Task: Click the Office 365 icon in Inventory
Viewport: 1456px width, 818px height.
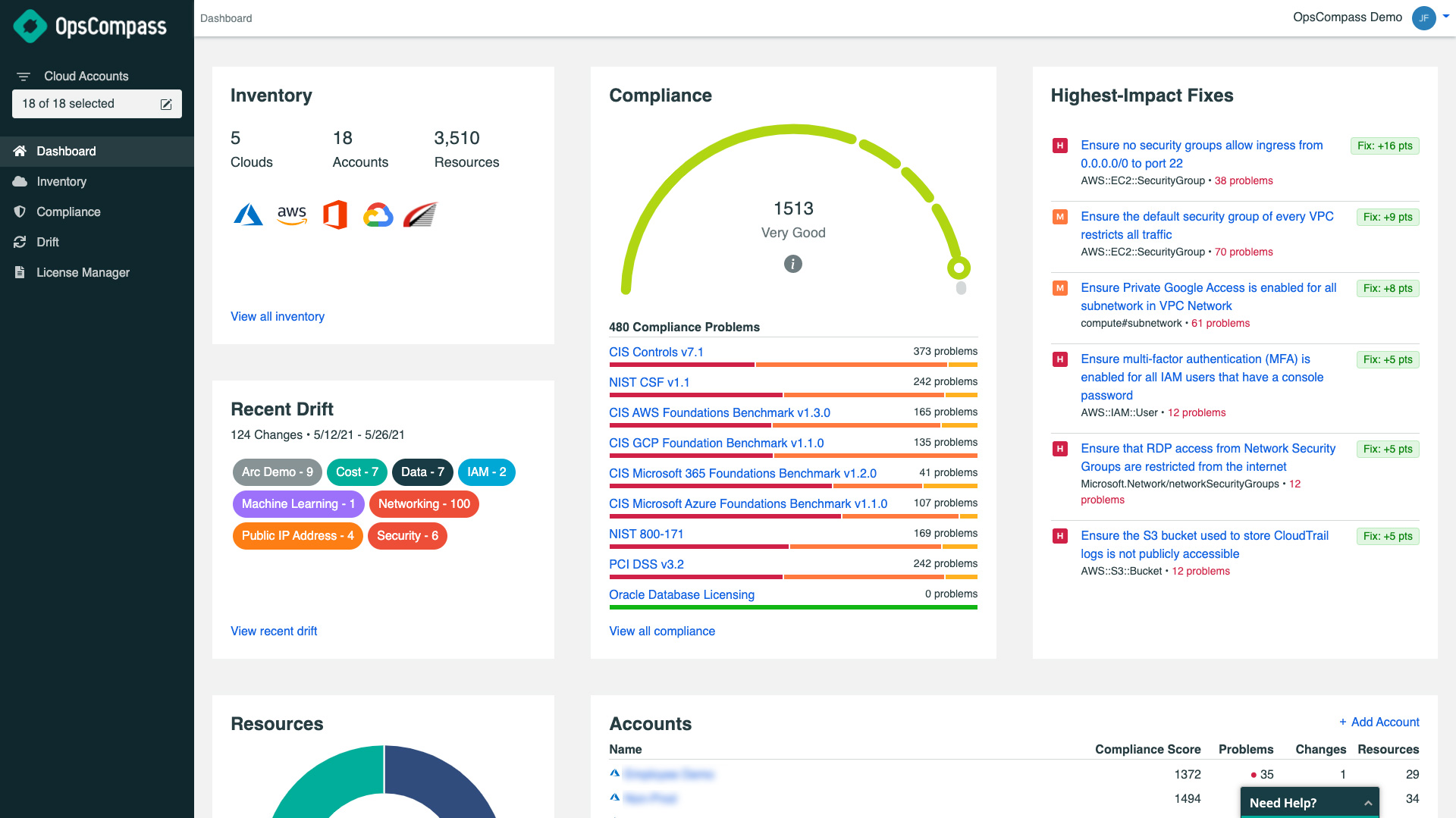Action: 334,214
